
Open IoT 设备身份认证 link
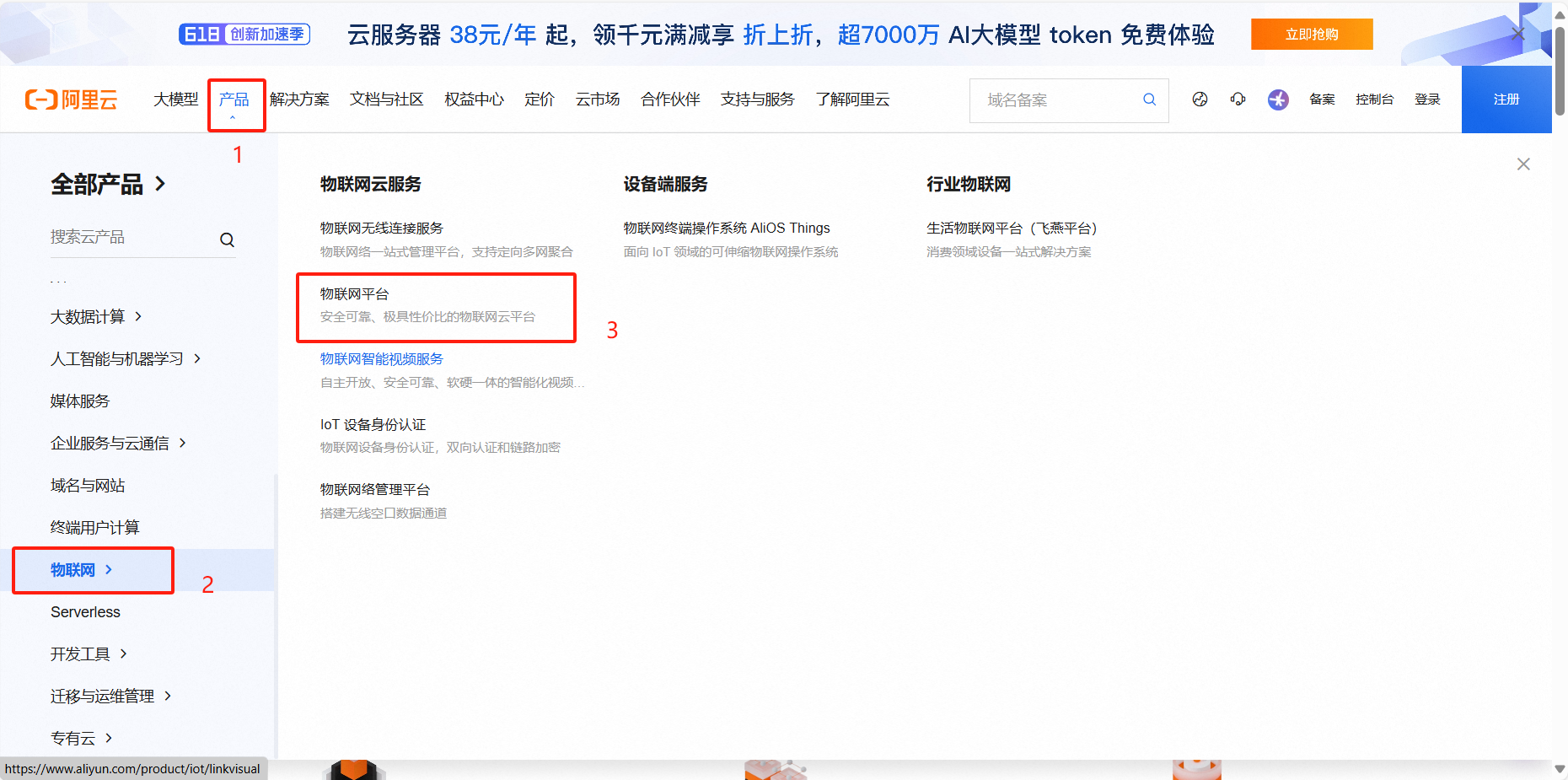[373, 424]
